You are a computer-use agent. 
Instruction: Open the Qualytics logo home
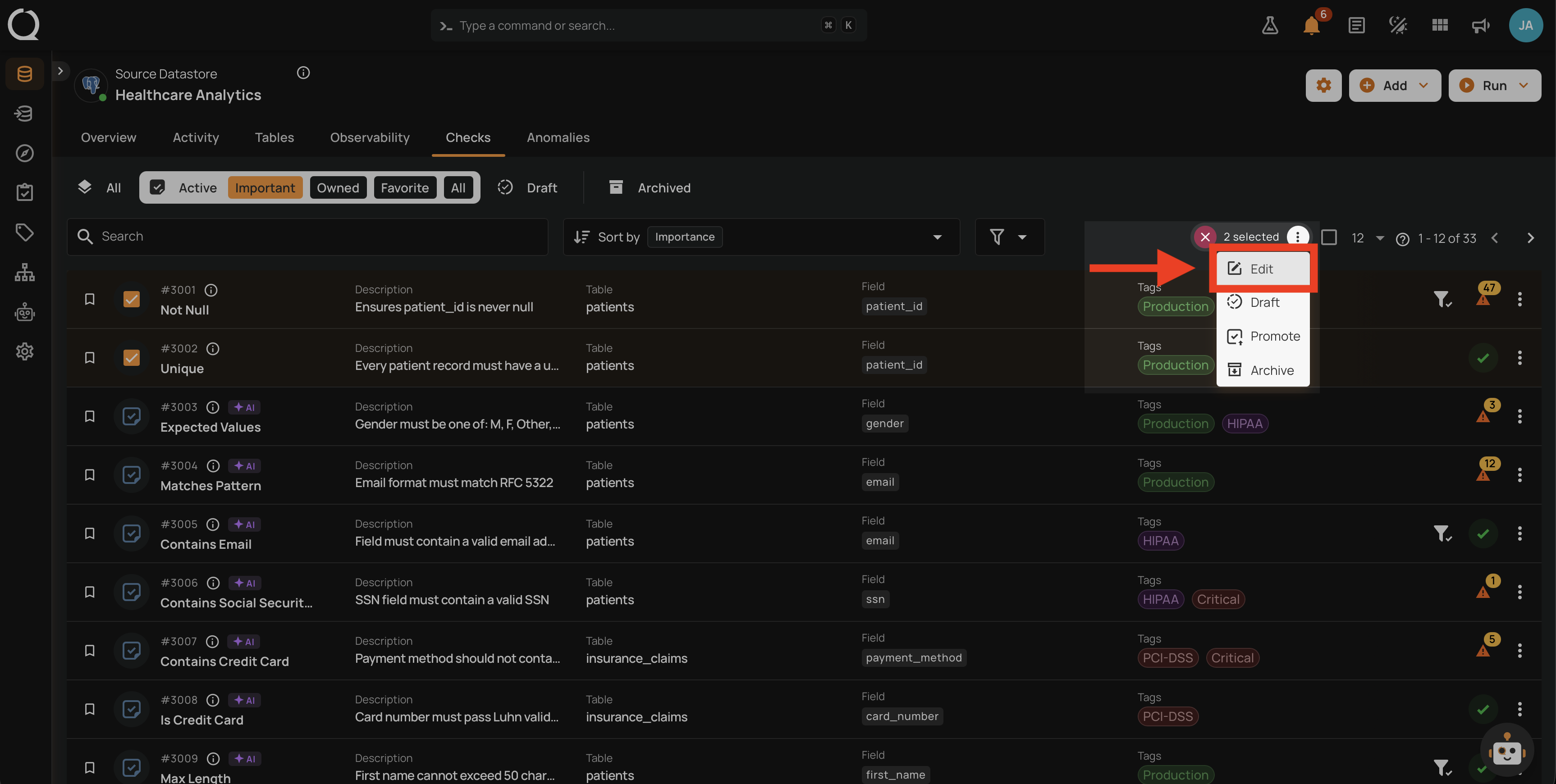tap(23, 24)
